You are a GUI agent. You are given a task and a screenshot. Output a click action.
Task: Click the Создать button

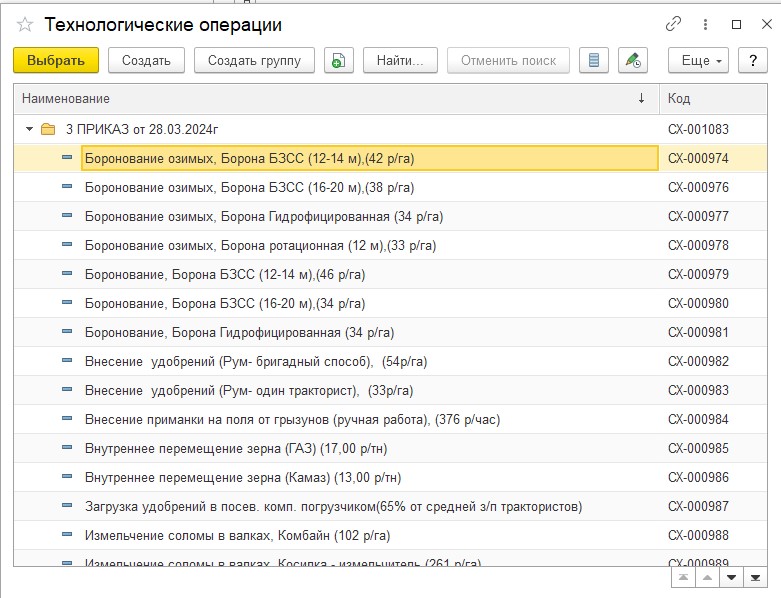pyautogui.click(x=146, y=60)
